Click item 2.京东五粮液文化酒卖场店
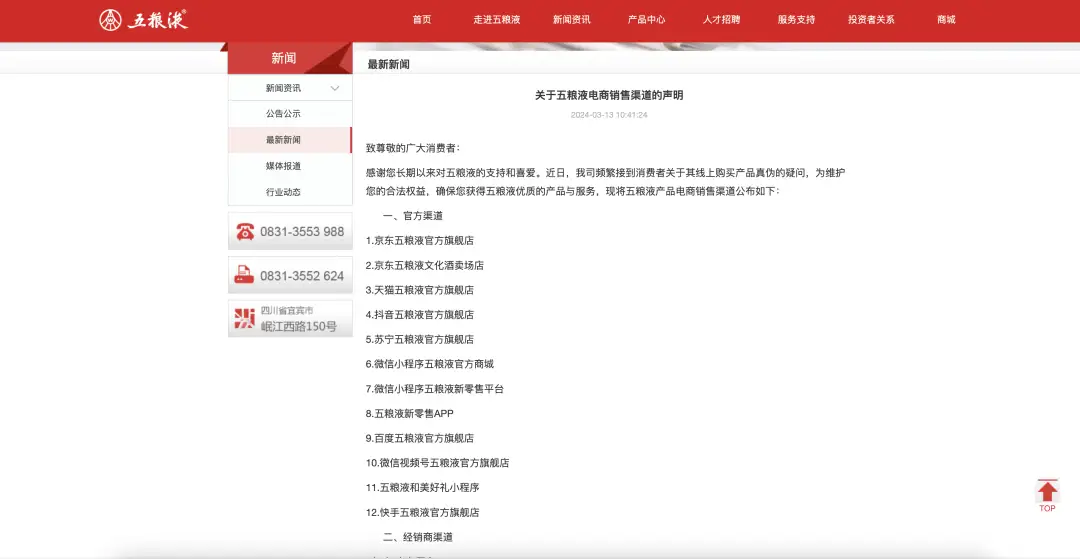This screenshot has width=1080, height=559. (x=424, y=265)
